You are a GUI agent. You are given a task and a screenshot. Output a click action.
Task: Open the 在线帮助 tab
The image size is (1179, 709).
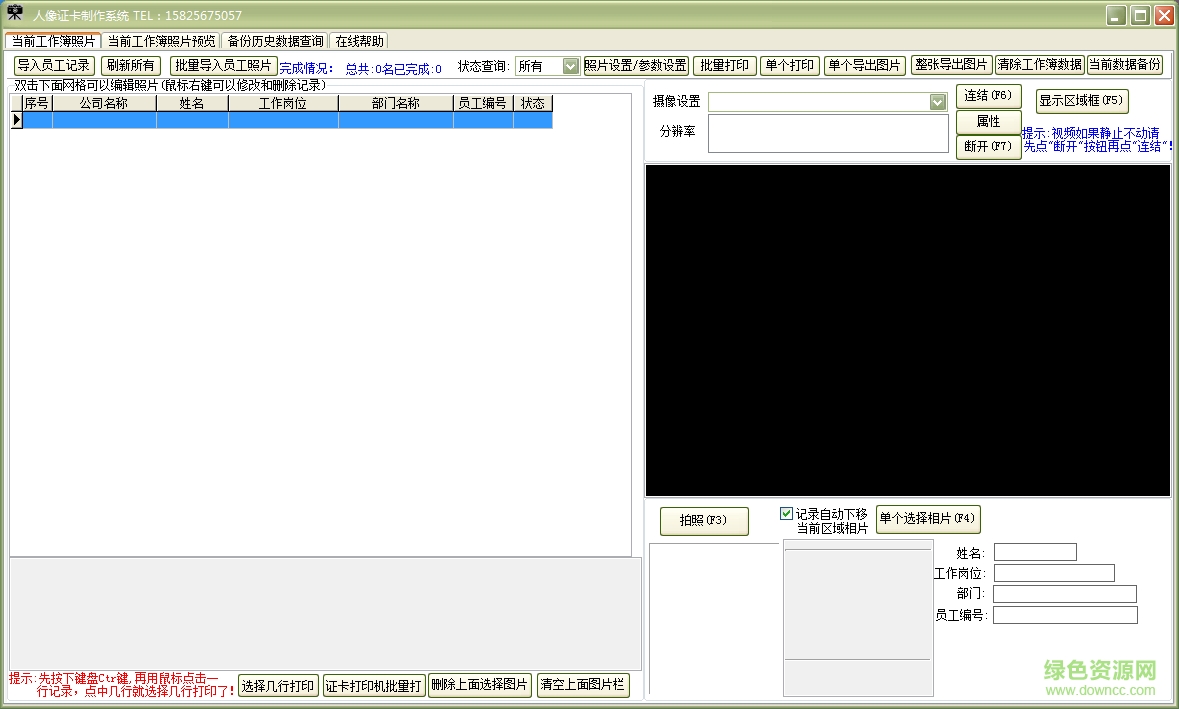point(359,41)
